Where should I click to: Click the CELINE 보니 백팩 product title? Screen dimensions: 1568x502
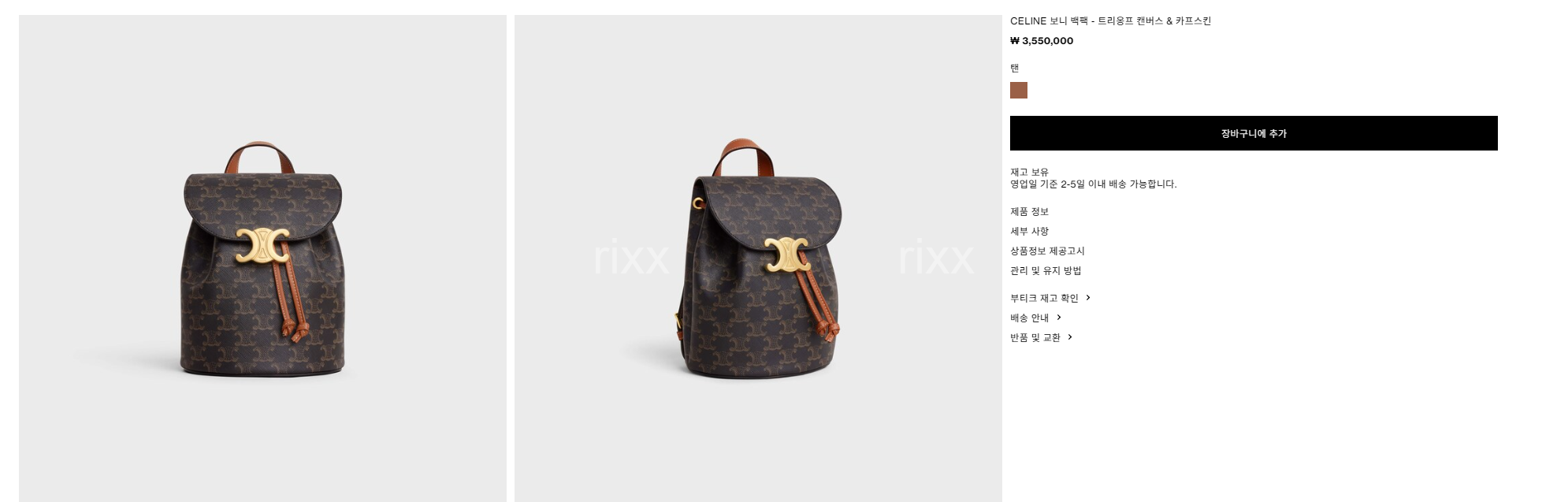pos(1110,21)
